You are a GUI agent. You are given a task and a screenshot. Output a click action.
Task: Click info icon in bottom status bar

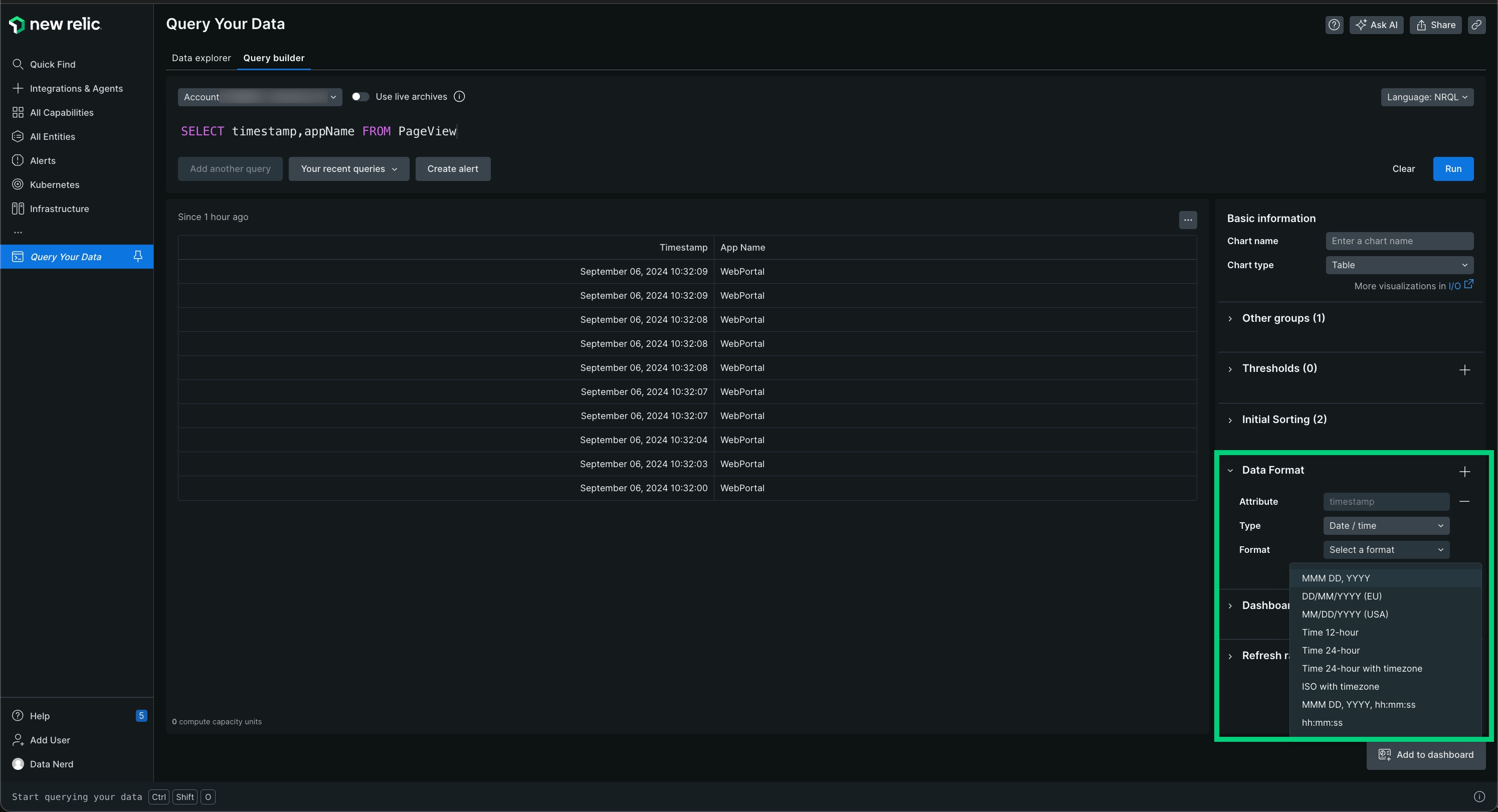[x=1479, y=797]
